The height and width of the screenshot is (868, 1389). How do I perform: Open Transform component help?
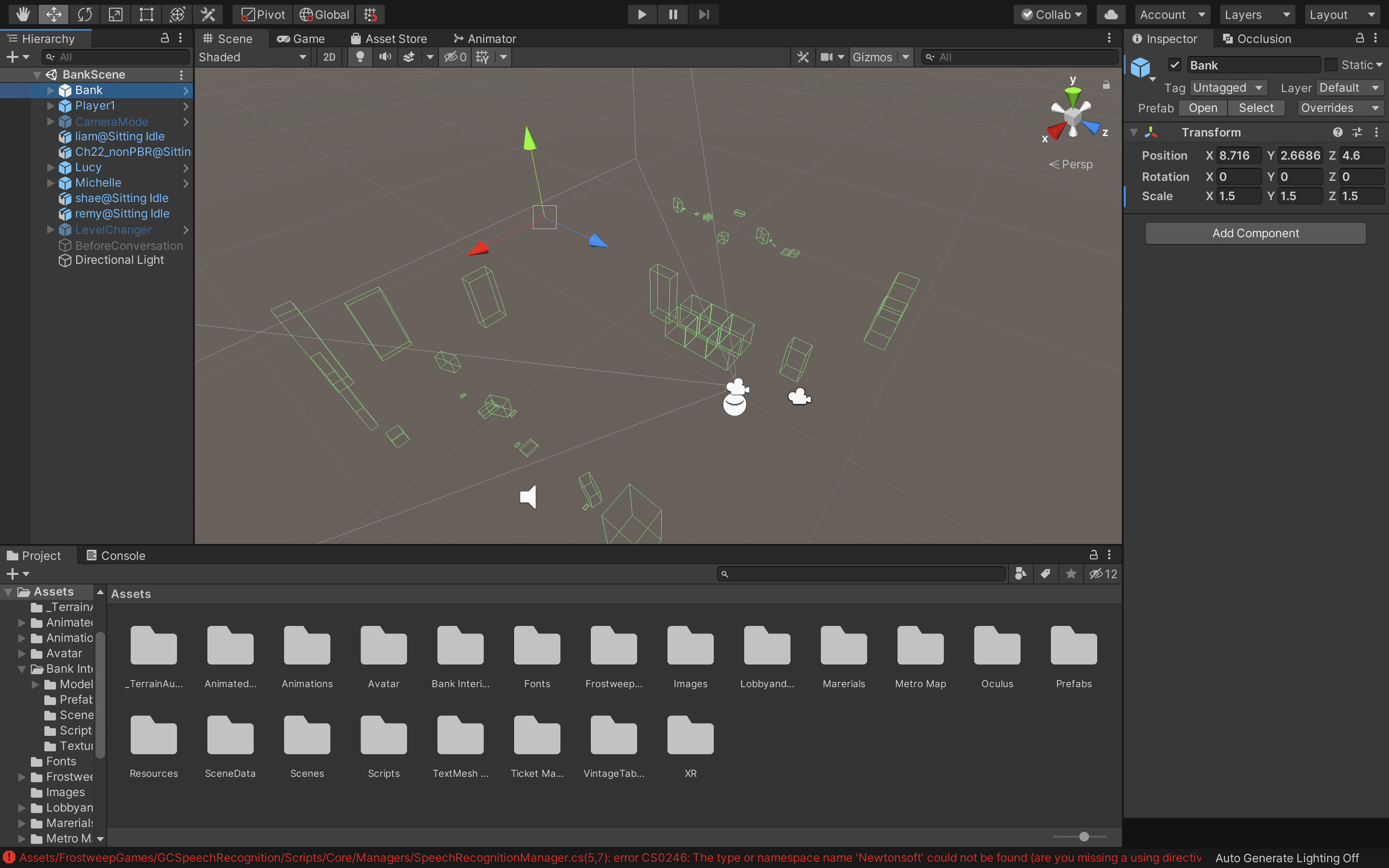click(1337, 132)
